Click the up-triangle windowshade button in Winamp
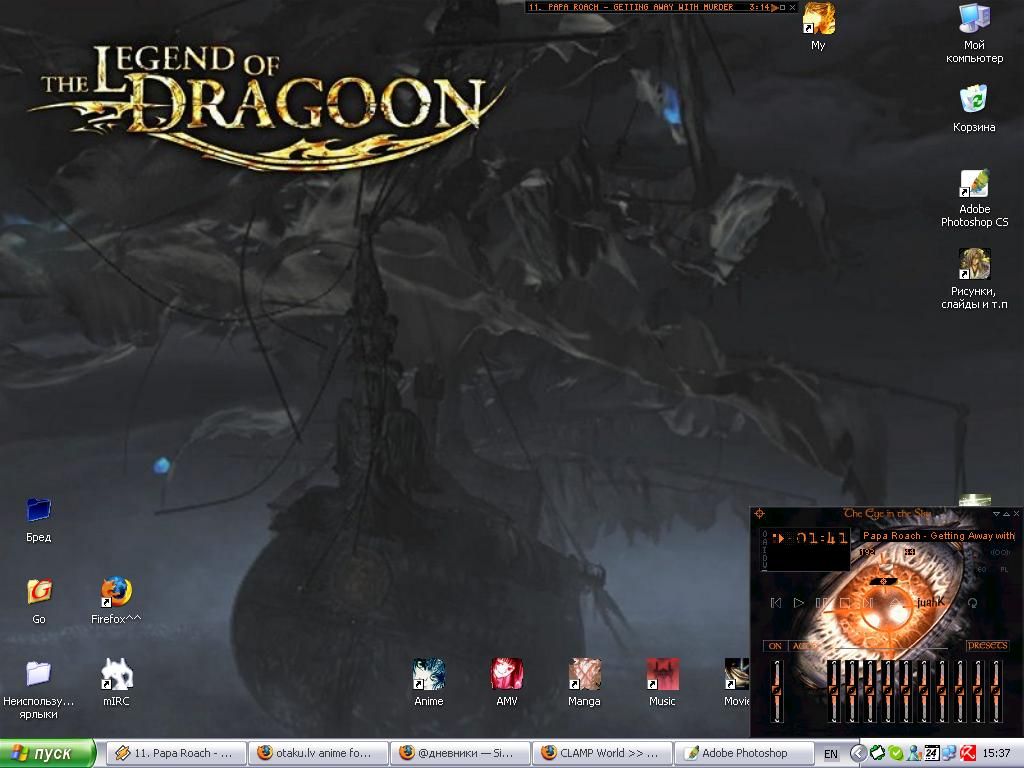The image size is (1024, 768). (1006, 514)
